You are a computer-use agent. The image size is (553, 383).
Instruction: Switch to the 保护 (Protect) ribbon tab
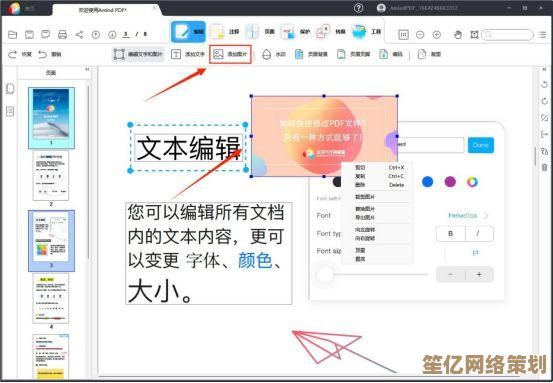(296, 32)
